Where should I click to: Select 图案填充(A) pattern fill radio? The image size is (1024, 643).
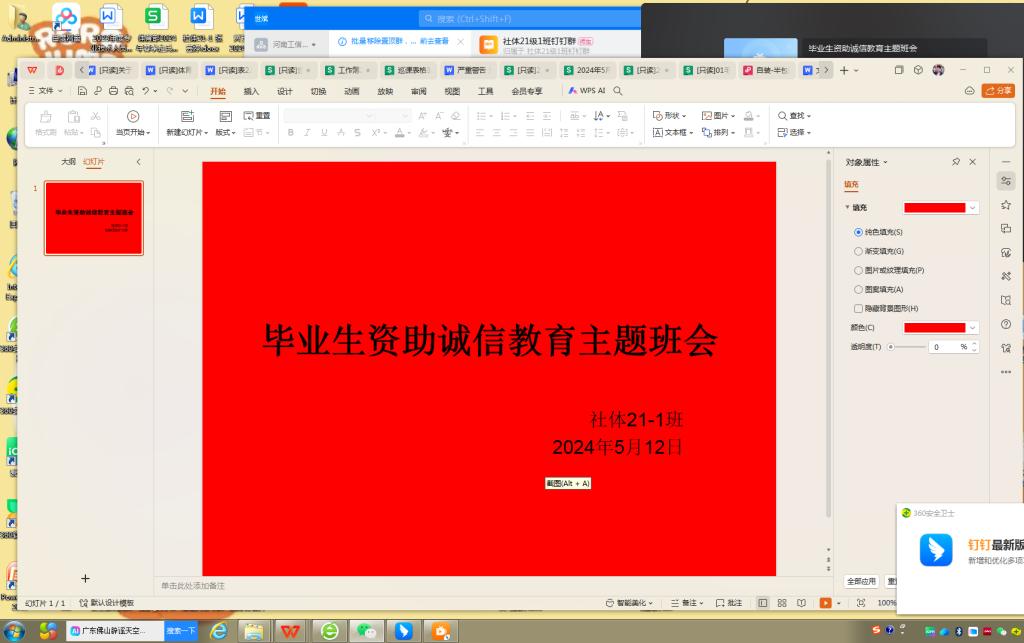click(x=858, y=289)
